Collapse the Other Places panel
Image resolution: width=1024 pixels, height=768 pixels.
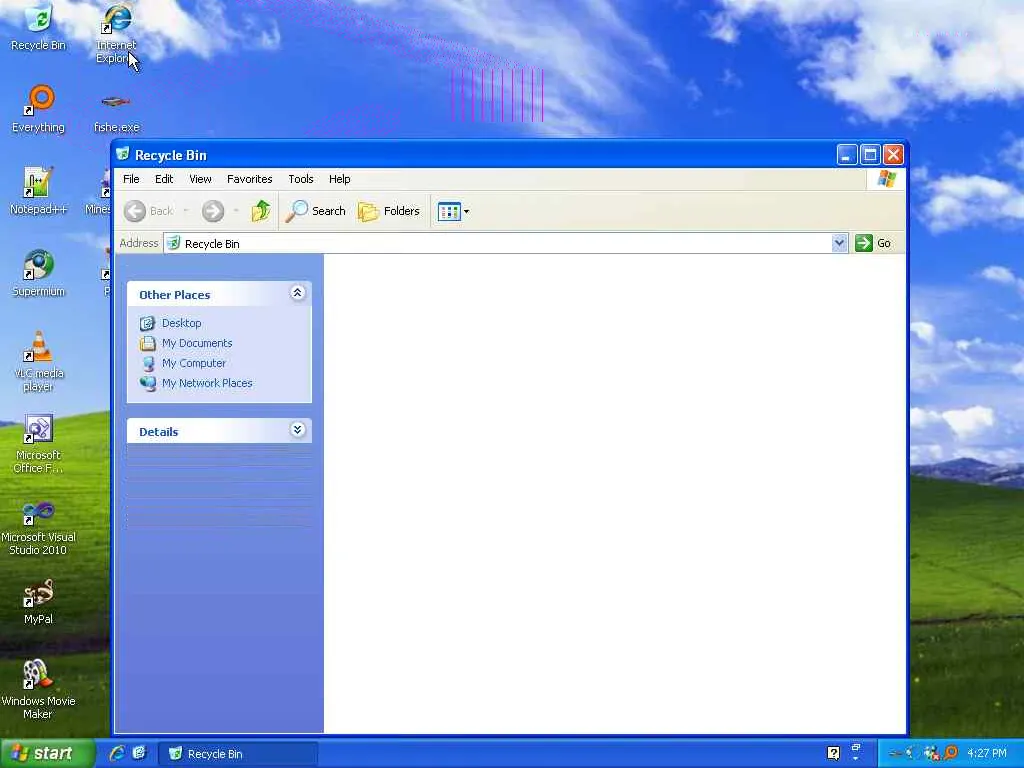pos(297,293)
